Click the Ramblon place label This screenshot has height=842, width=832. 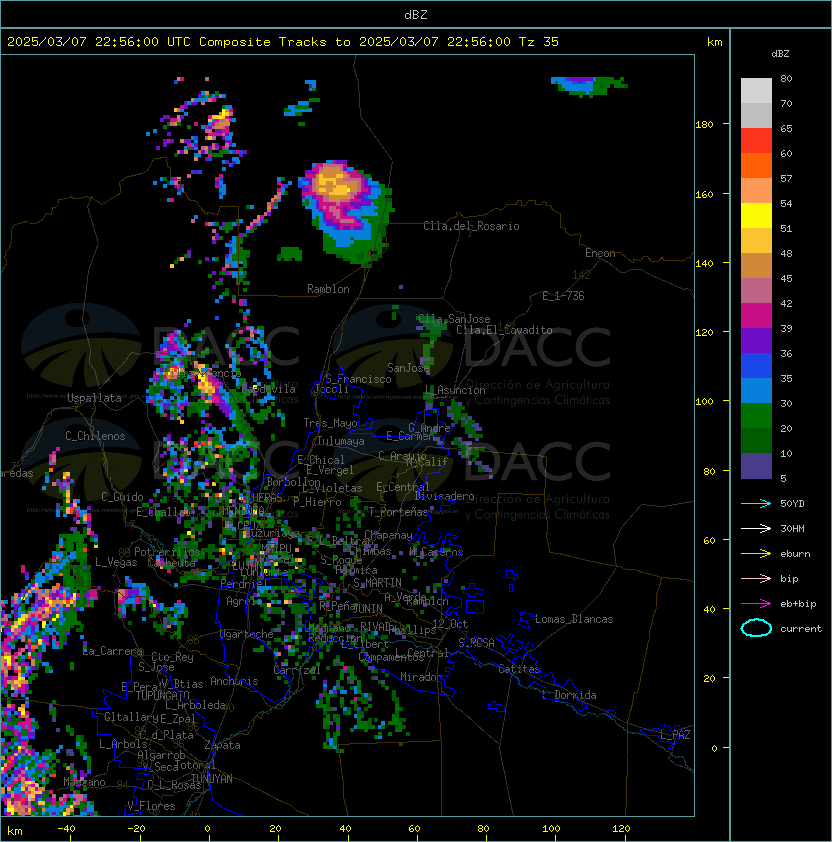click(328, 289)
